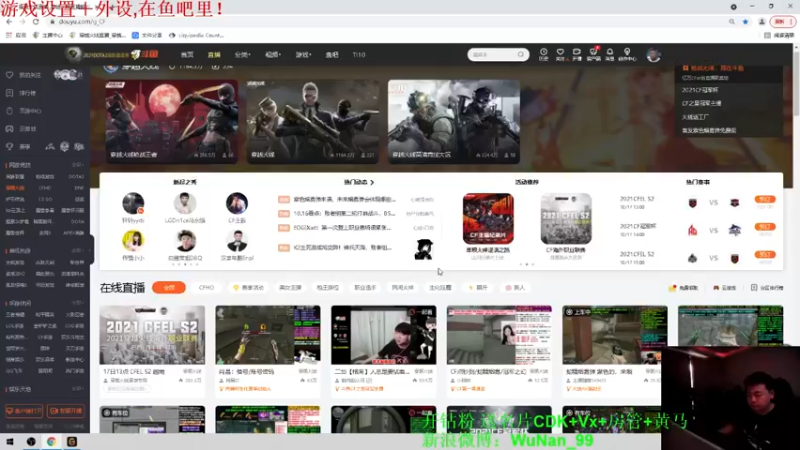Click the Chrome update button in toolbar
This screenshot has height=450, width=800.
(x=783, y=21)
